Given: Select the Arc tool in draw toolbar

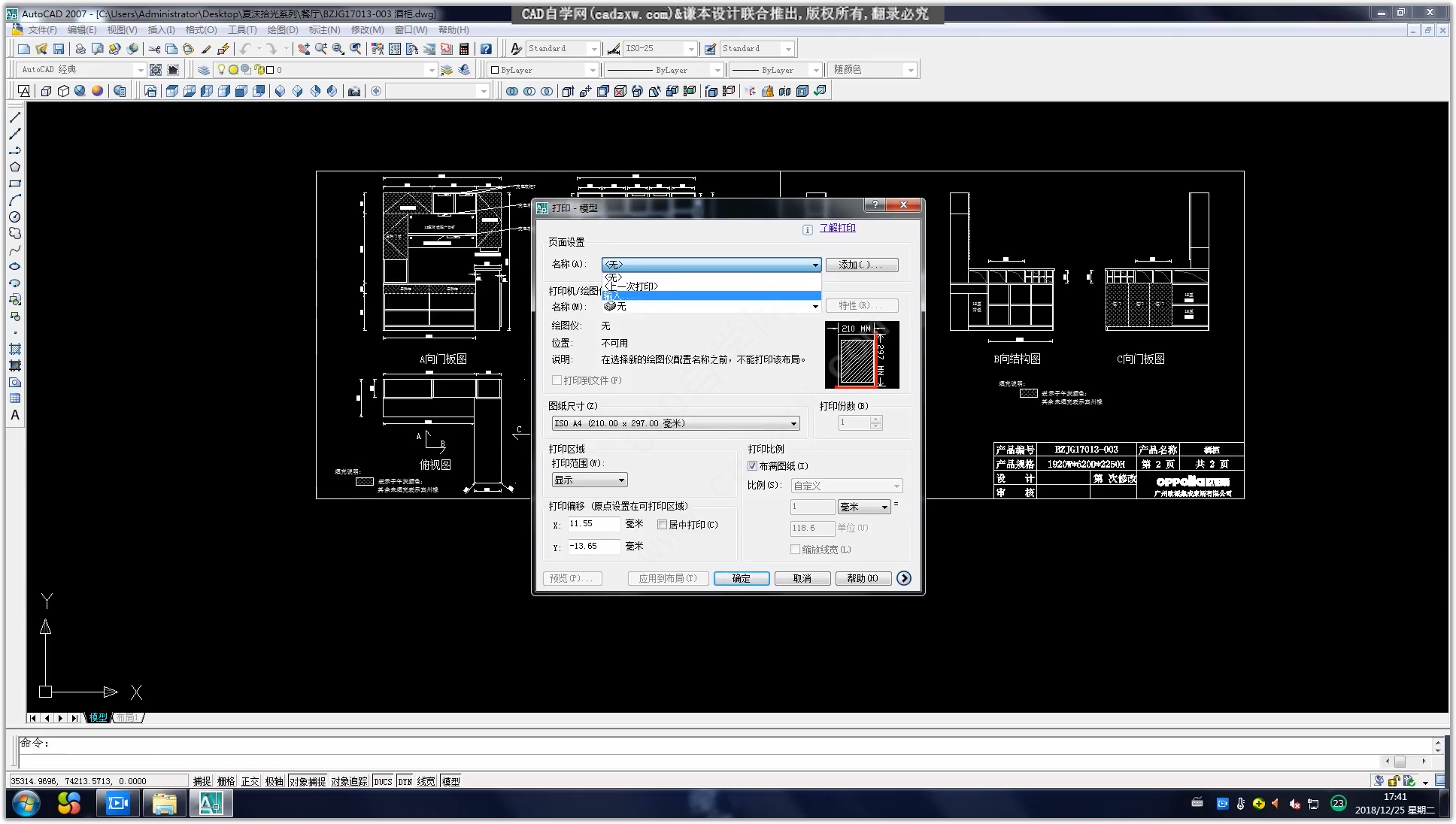Looking at the screenshot, I should (14, 200).
